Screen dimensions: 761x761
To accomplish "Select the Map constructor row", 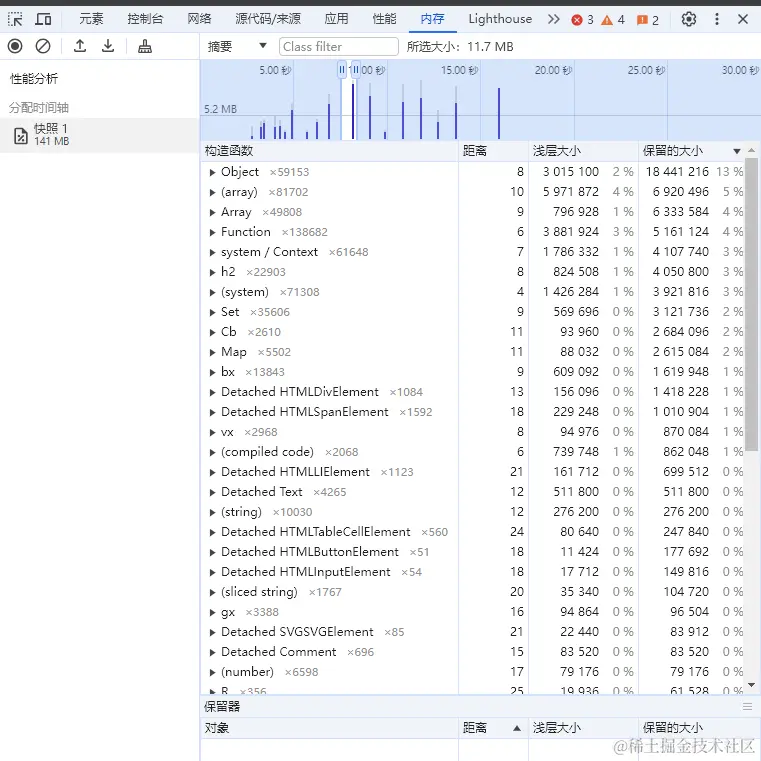I will pos(473,352).
